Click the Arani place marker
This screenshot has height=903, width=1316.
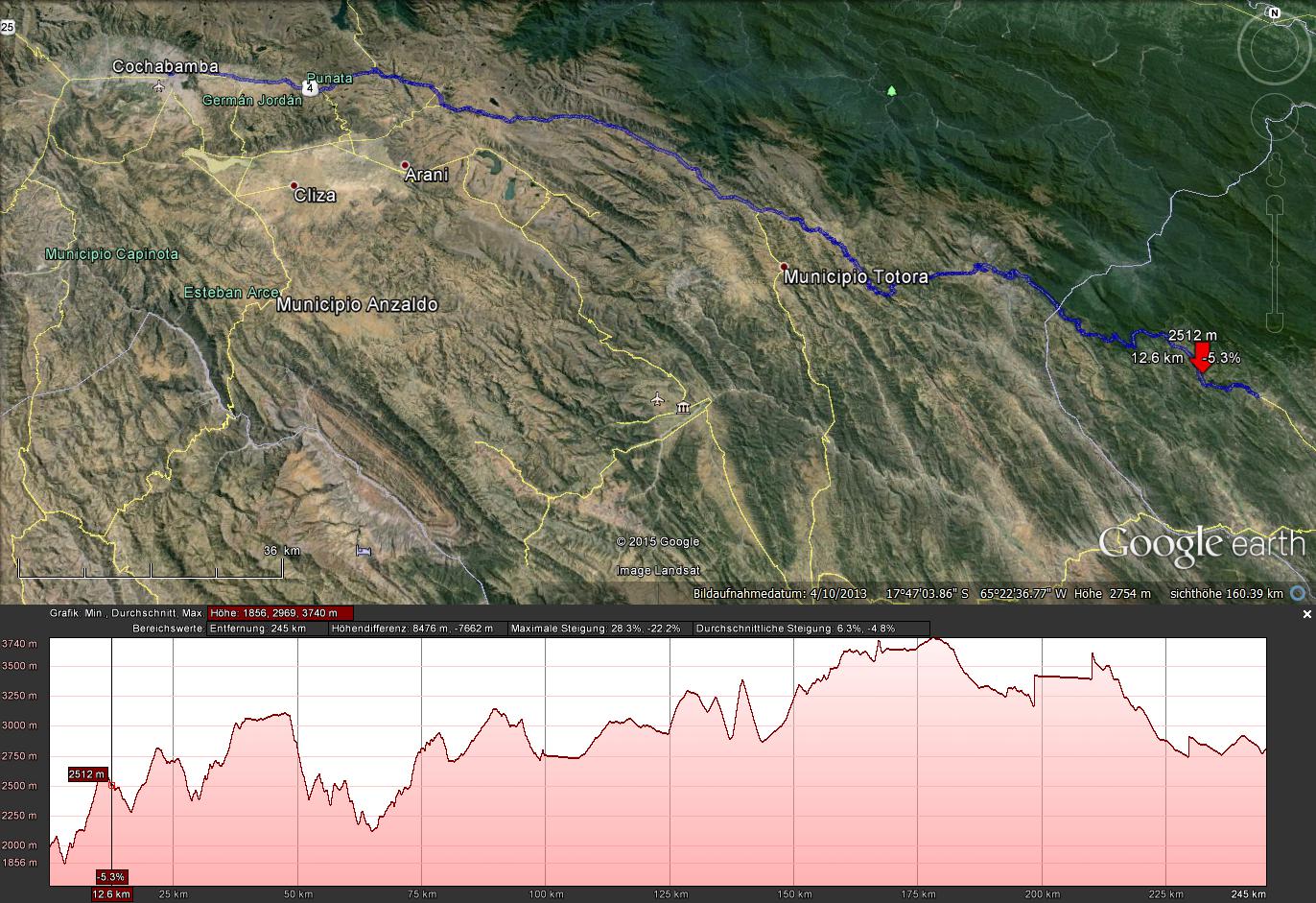click(x=406, y=165)
